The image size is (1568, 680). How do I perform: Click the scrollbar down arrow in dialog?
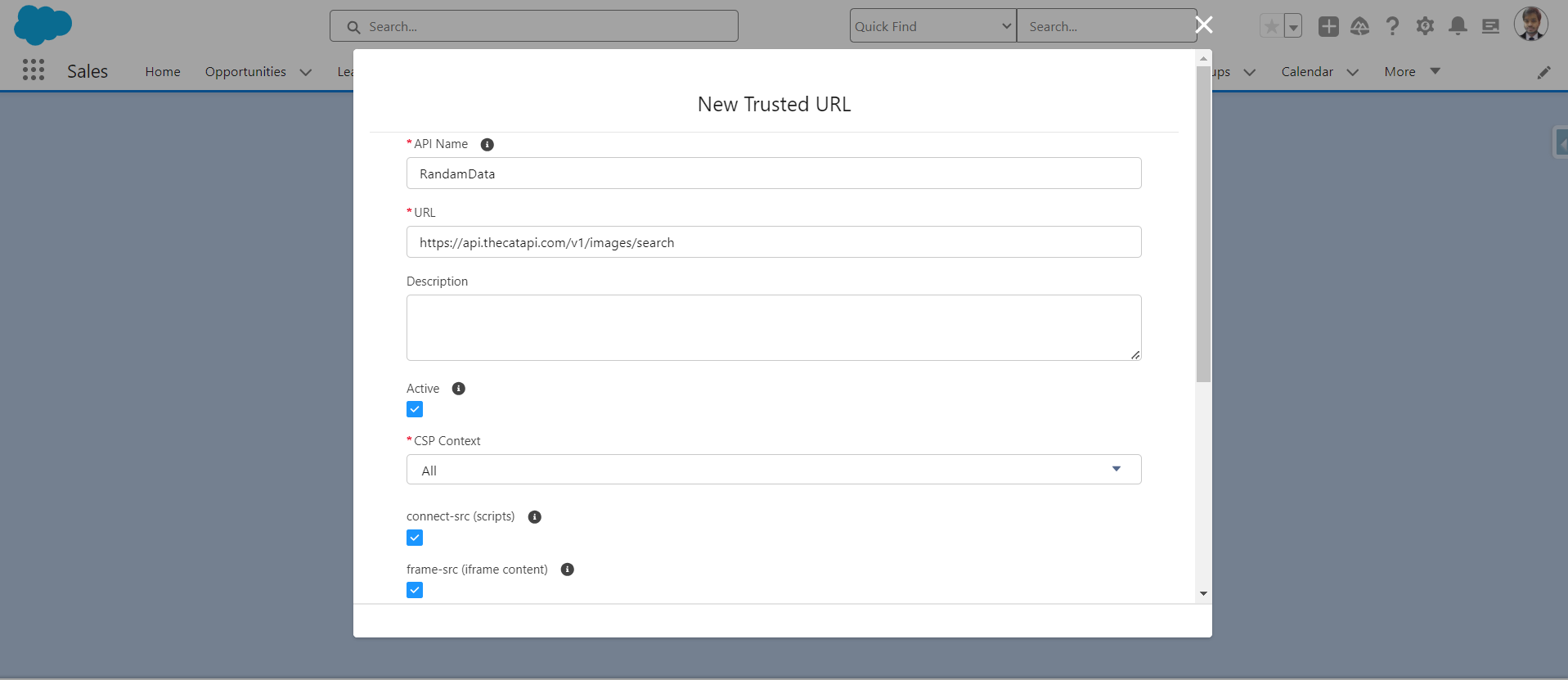tap(1203, 593)
